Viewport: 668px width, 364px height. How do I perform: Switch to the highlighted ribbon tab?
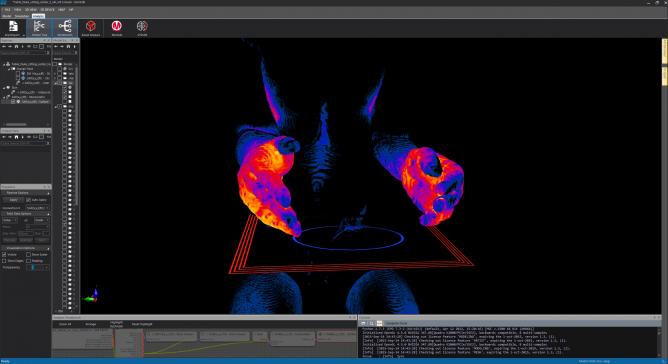click(38, 16)
